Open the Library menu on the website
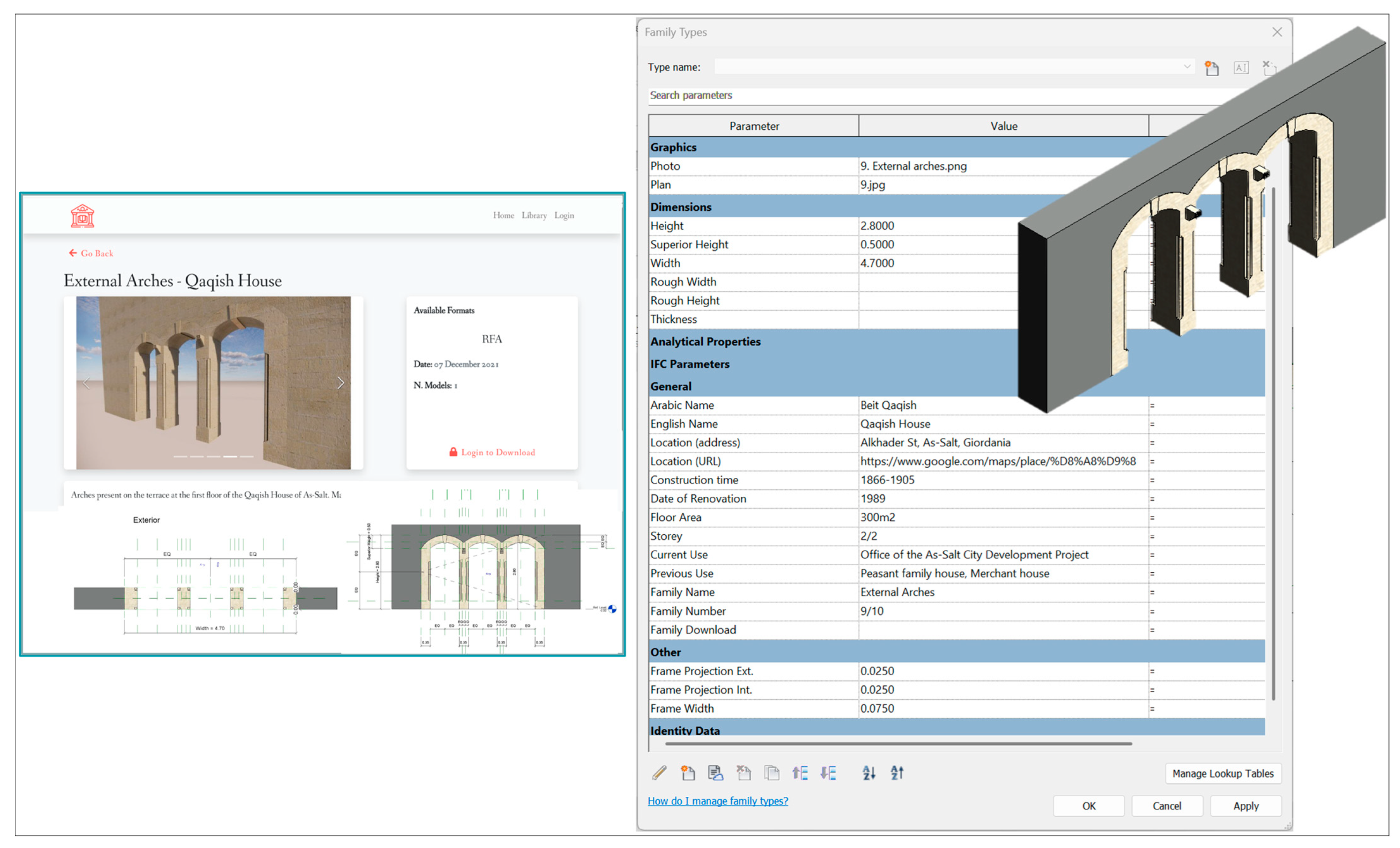 [534, 216]
